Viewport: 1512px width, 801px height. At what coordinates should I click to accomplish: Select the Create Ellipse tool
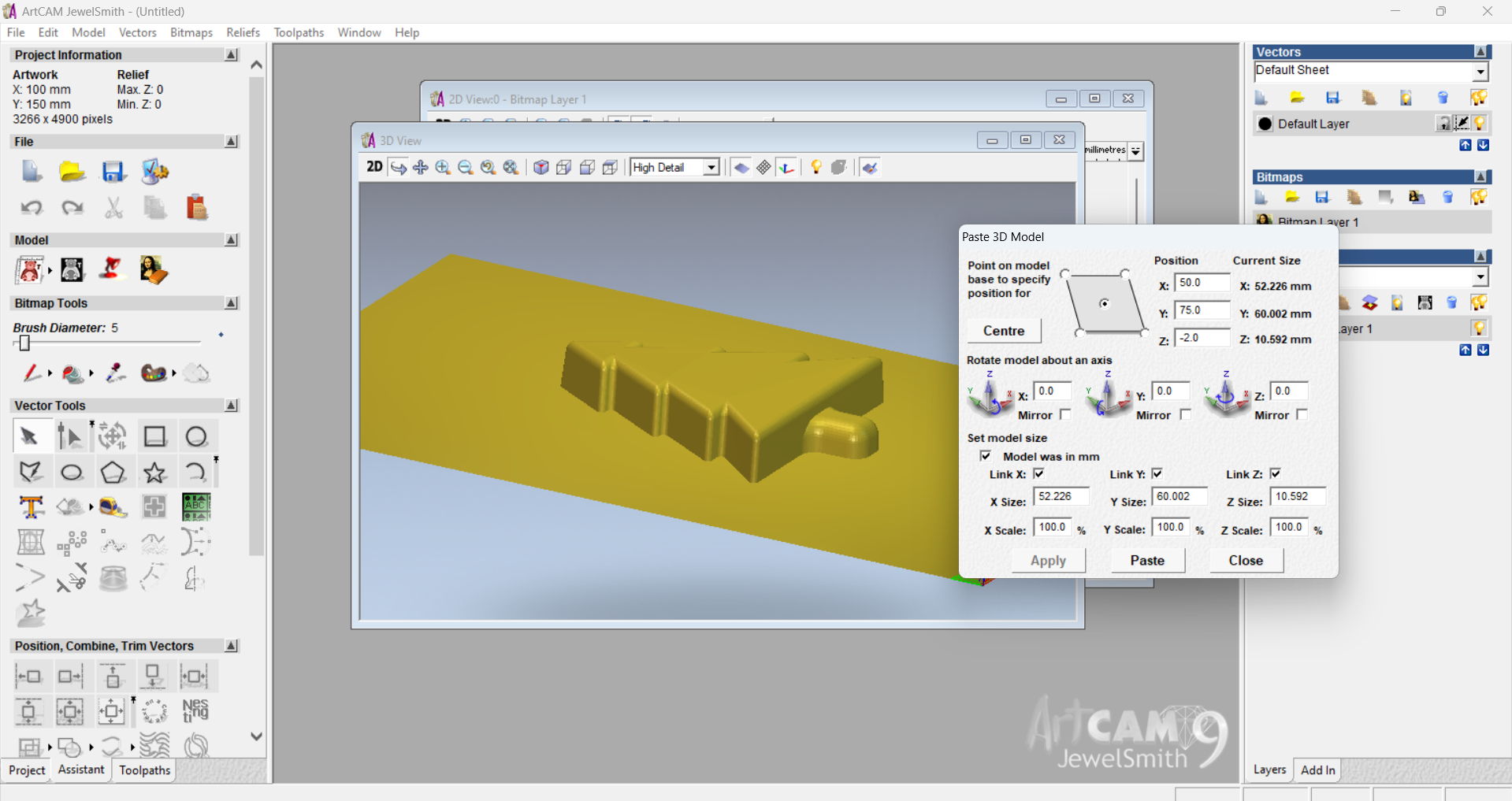pos(72,472)
